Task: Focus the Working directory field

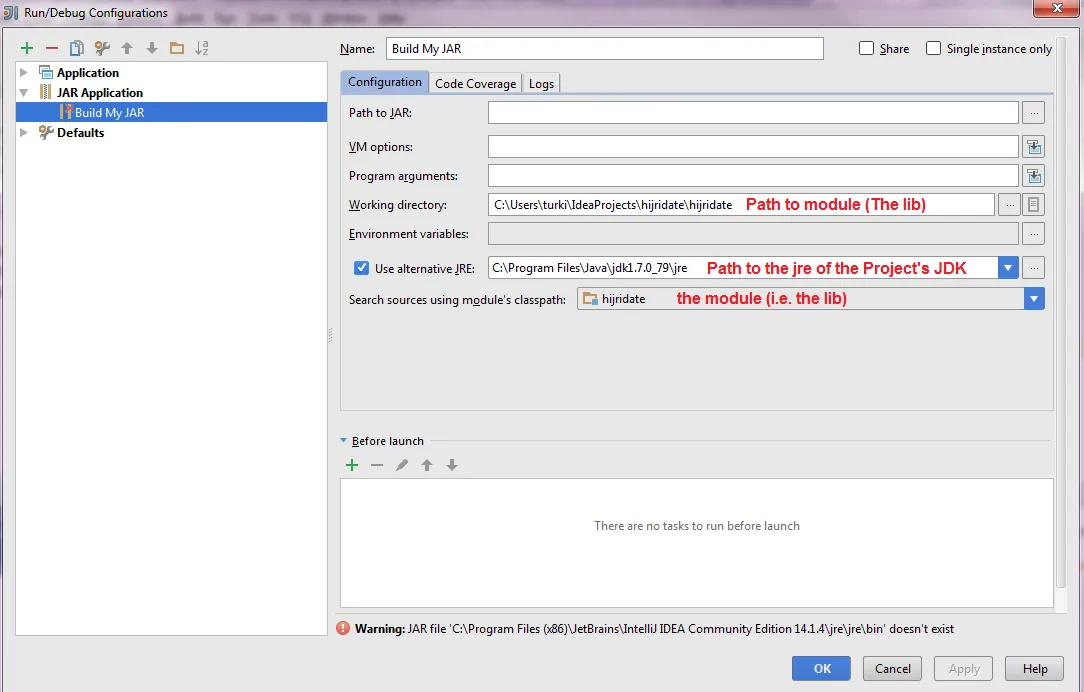Action: pos(741,205)
